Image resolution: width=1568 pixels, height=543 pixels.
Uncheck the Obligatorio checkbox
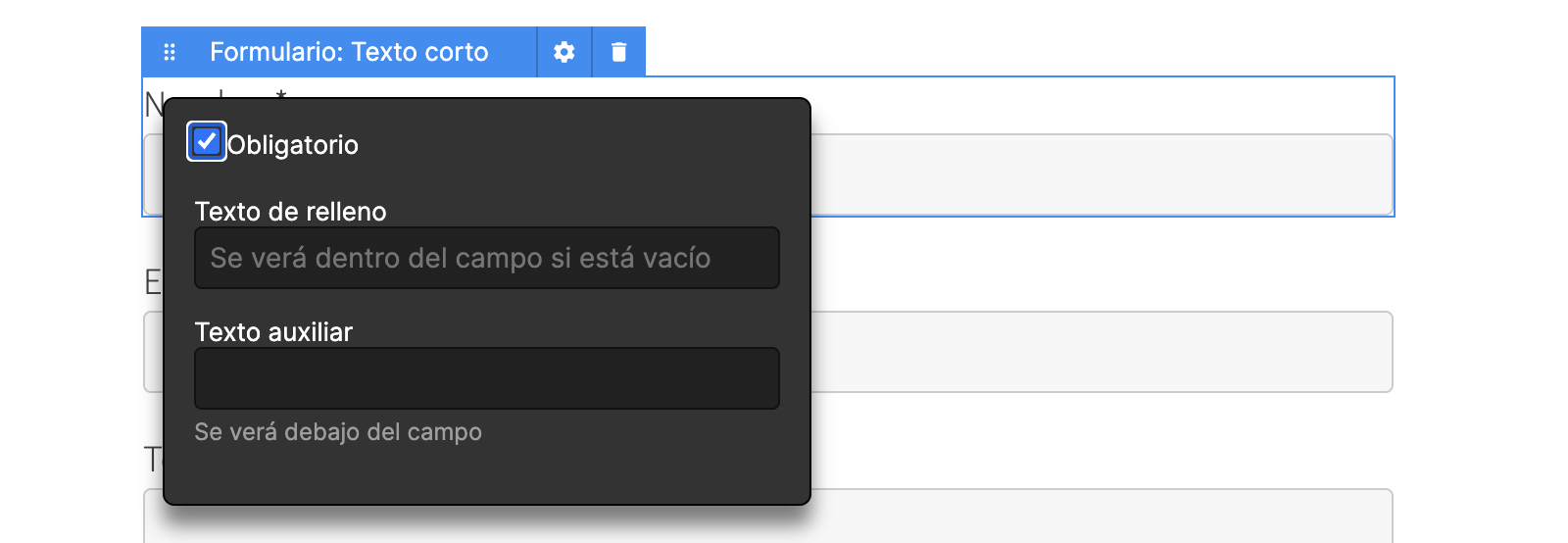pos(207,142)
